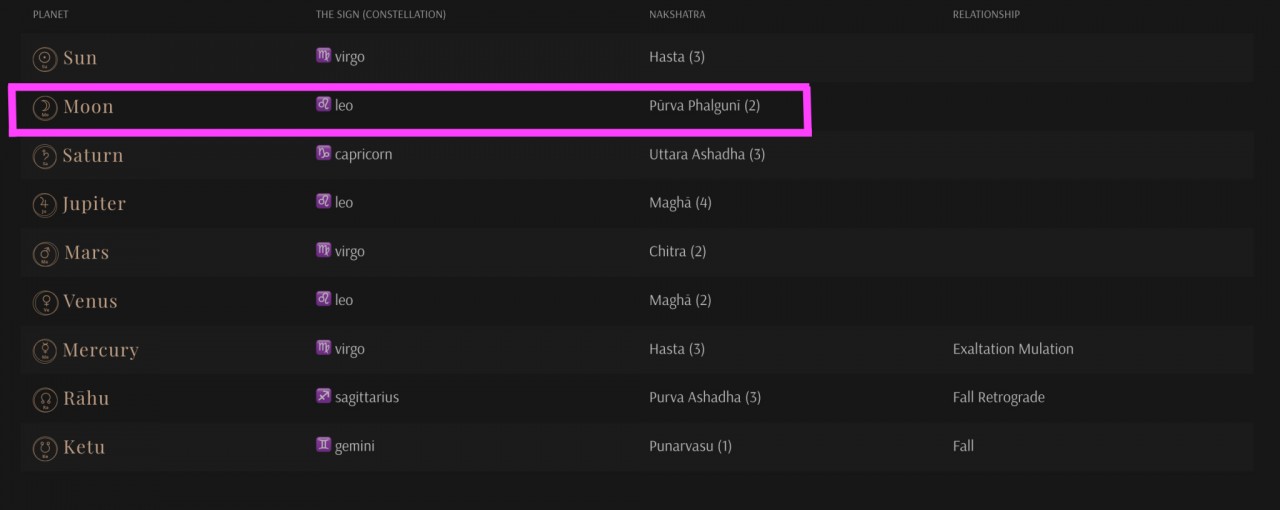Click the Purva Phalguni (2) nakshatra text
The width and height of the screenshot is (1280, 510).
[704, 105]
